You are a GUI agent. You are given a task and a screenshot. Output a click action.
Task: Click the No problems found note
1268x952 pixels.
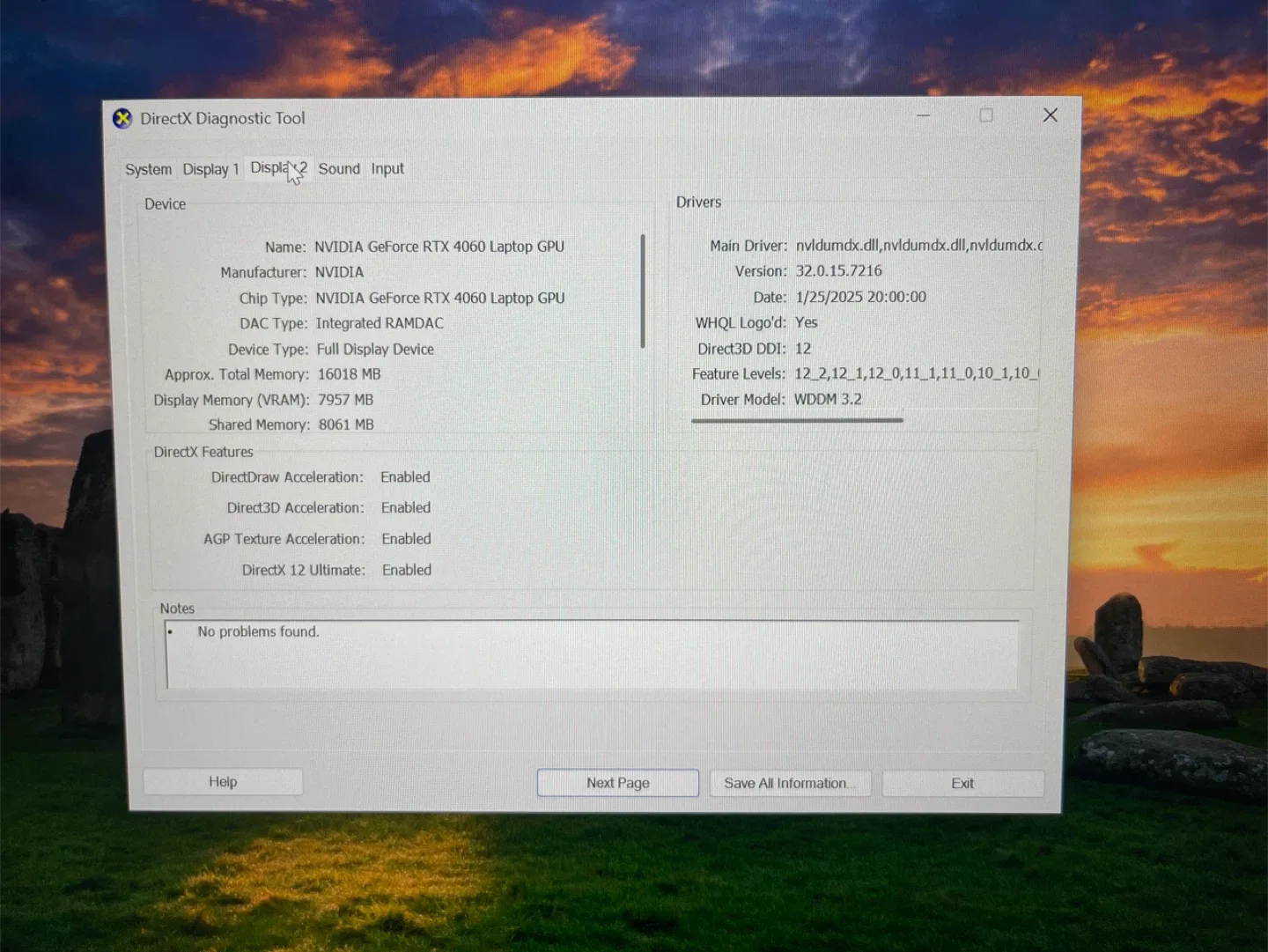click(x=258, y=631)
